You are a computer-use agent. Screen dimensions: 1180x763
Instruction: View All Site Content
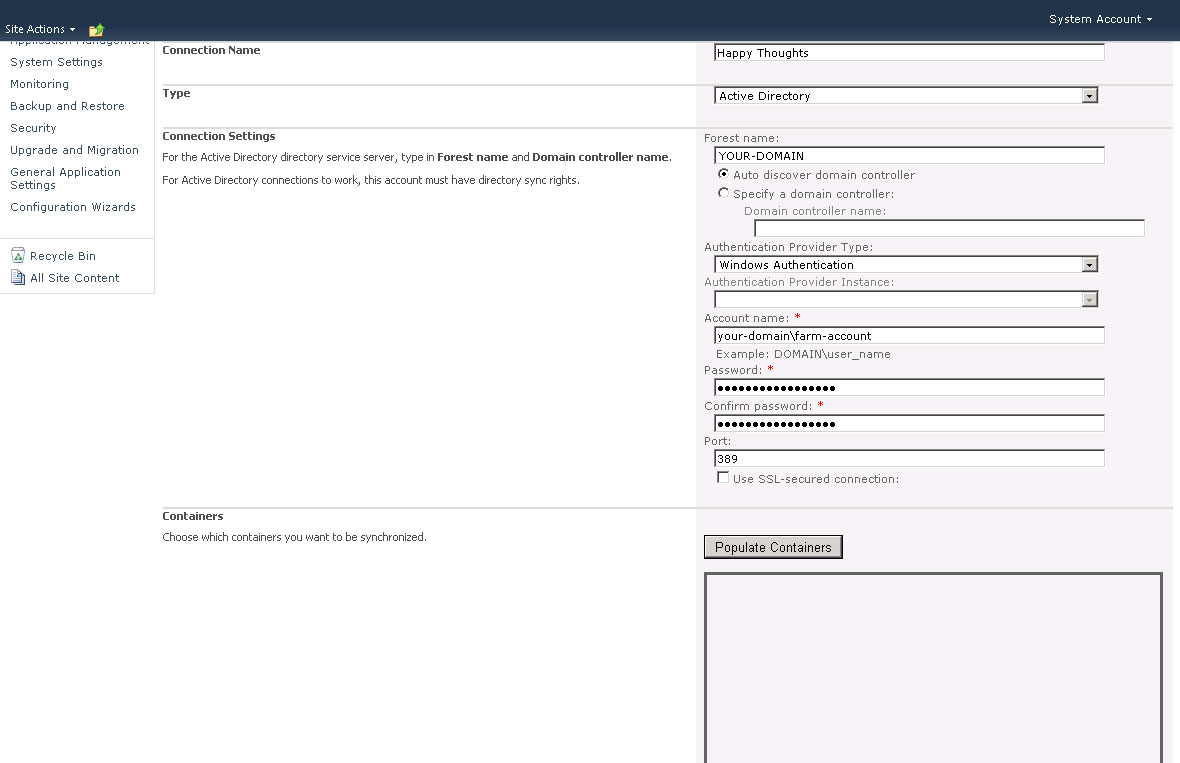point(75,278)
